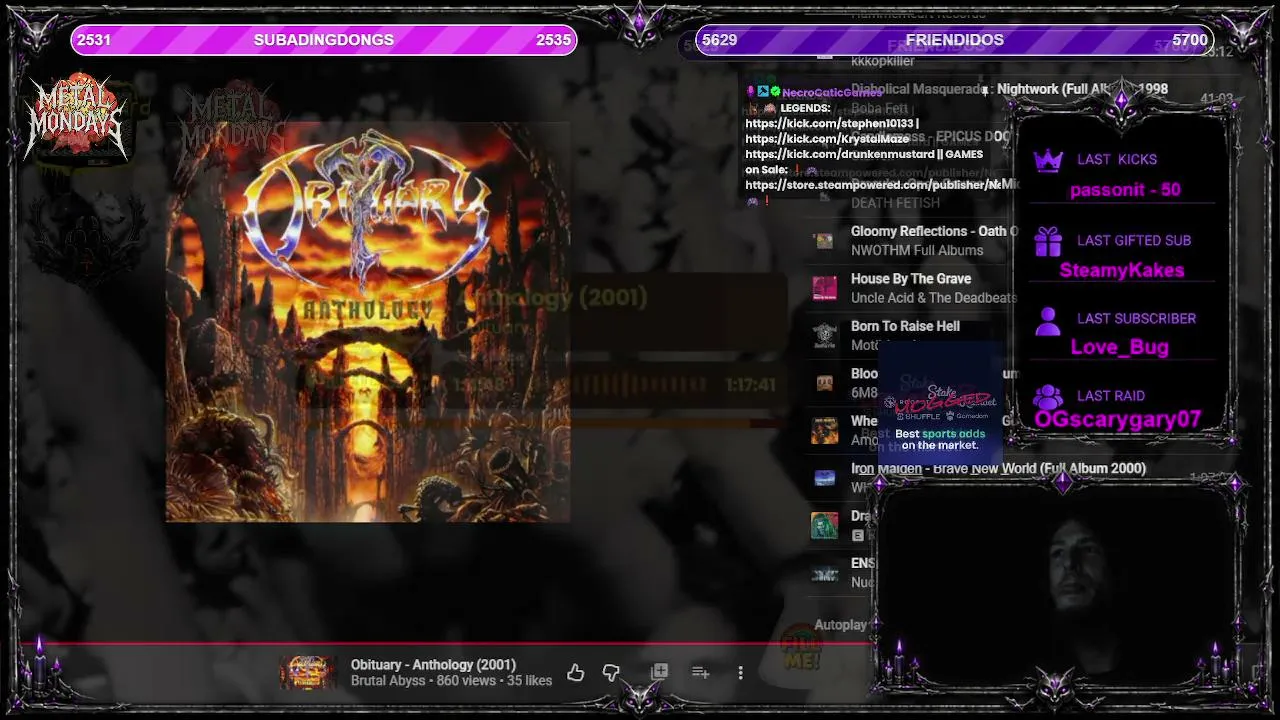Save the current album to library

(x=660, y=672)
